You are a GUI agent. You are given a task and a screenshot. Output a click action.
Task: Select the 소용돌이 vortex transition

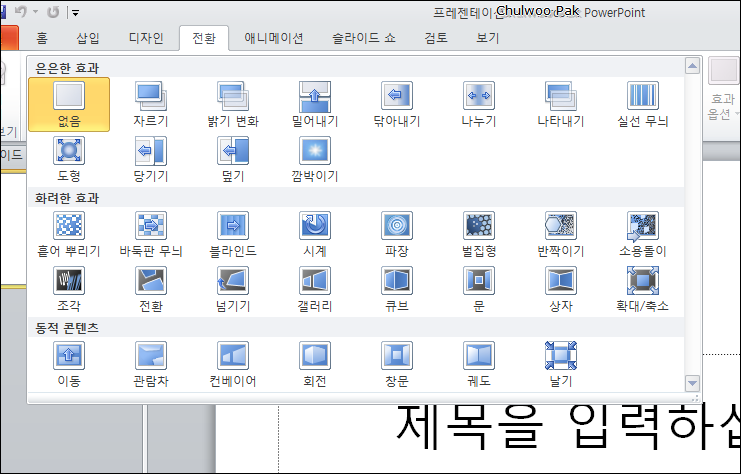point(643,233)
